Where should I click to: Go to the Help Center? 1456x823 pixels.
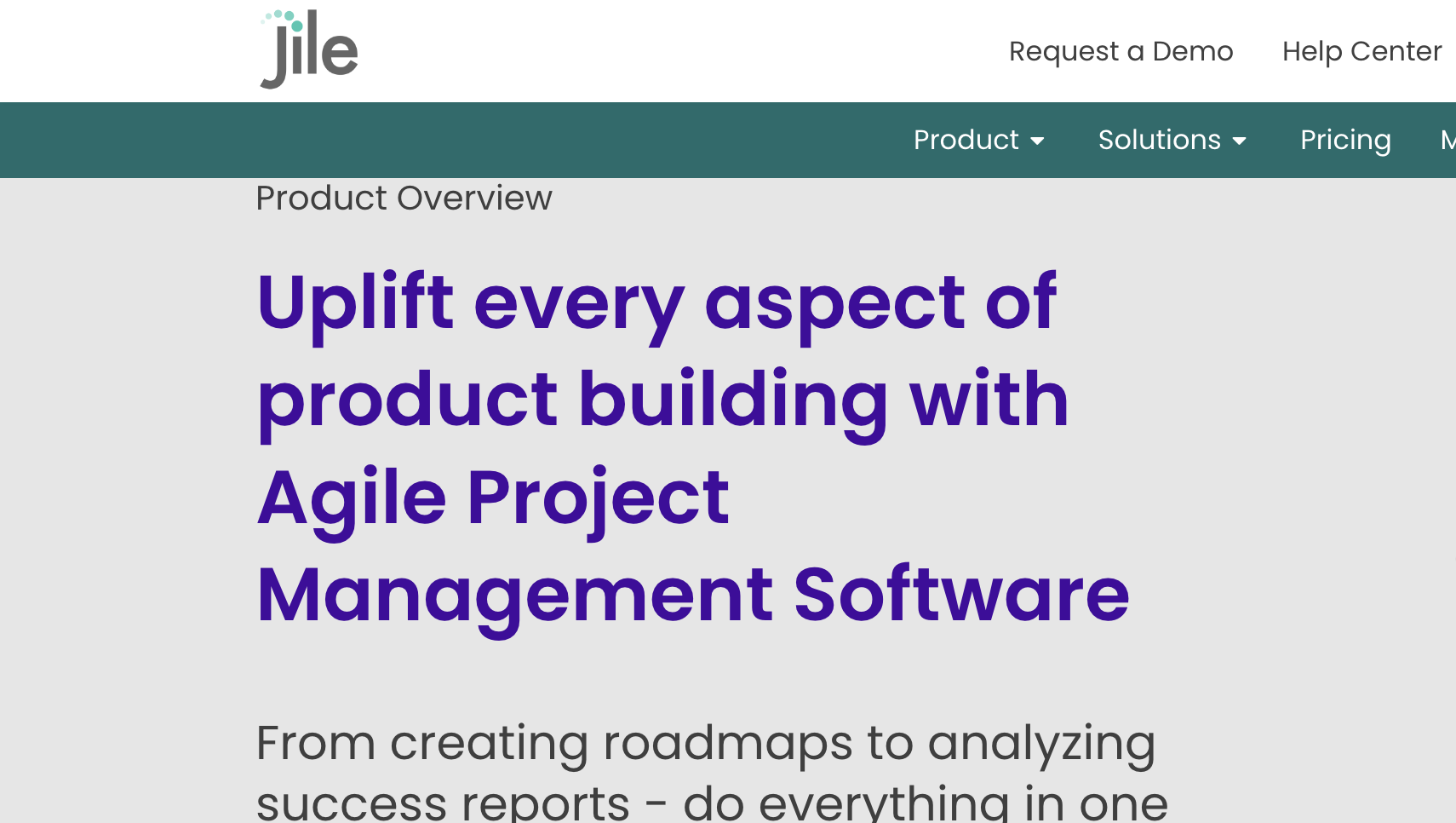(1361, 51)
